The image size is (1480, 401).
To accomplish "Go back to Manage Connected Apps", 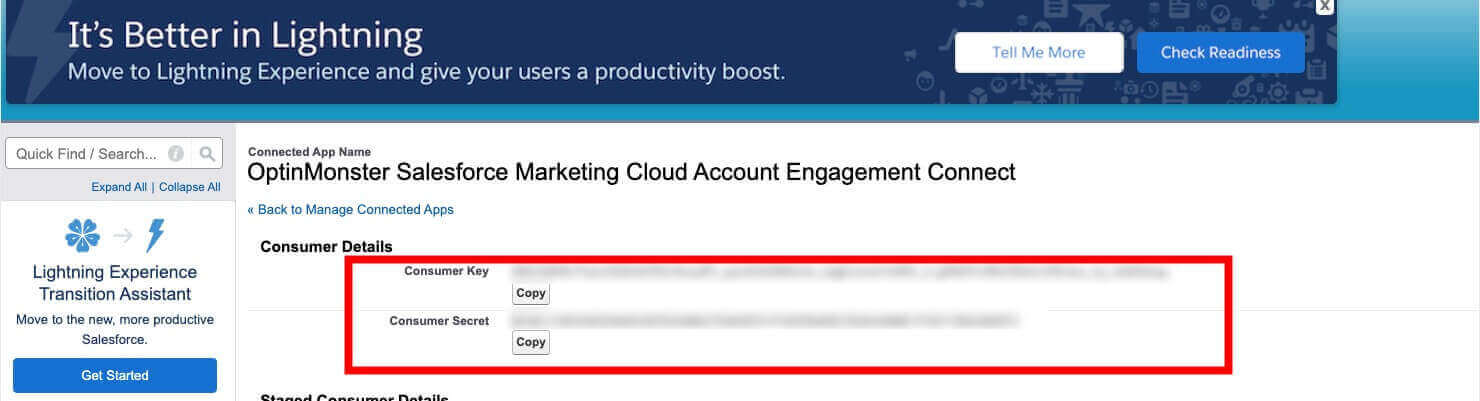I will 351,210.
